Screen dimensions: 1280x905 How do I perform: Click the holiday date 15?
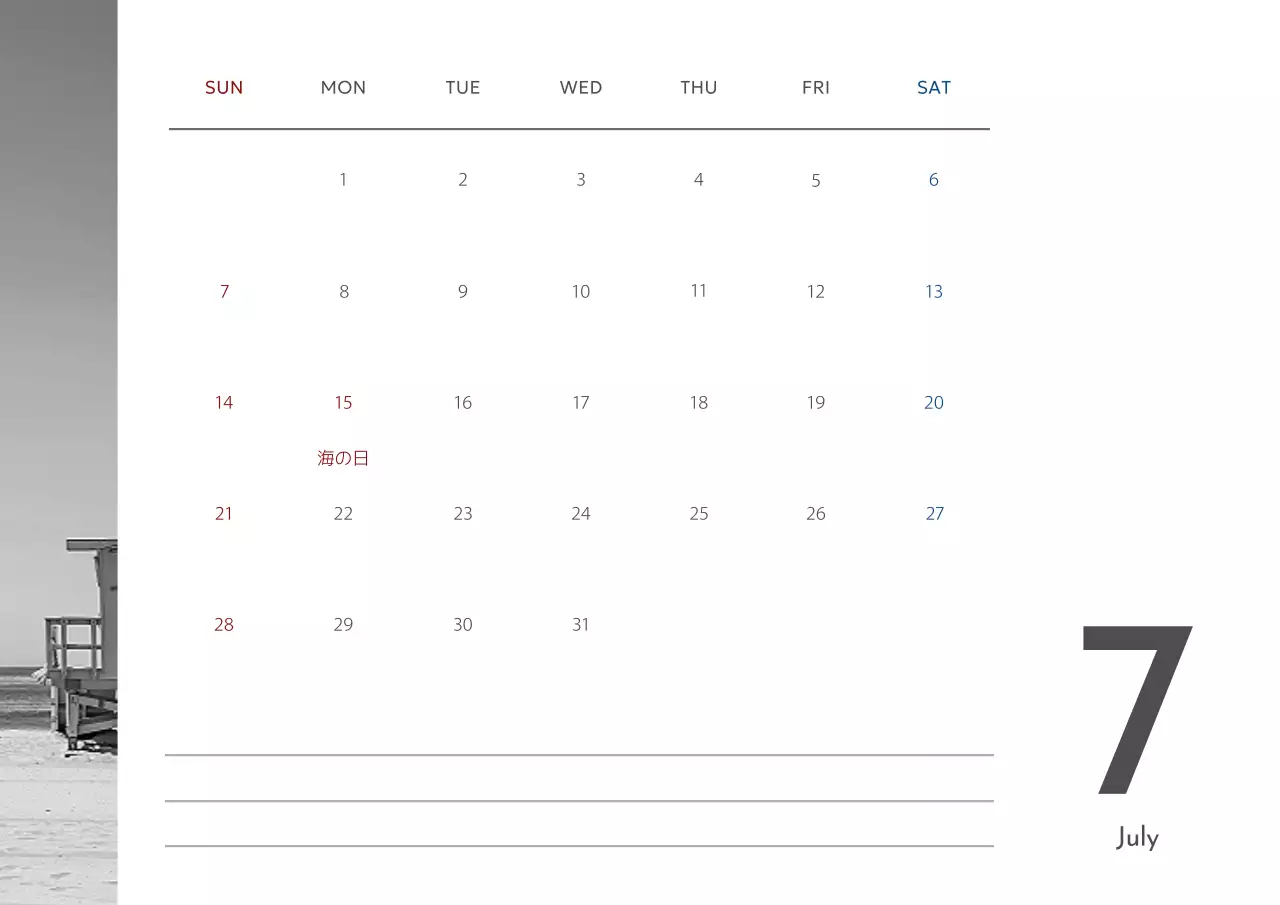343,403
